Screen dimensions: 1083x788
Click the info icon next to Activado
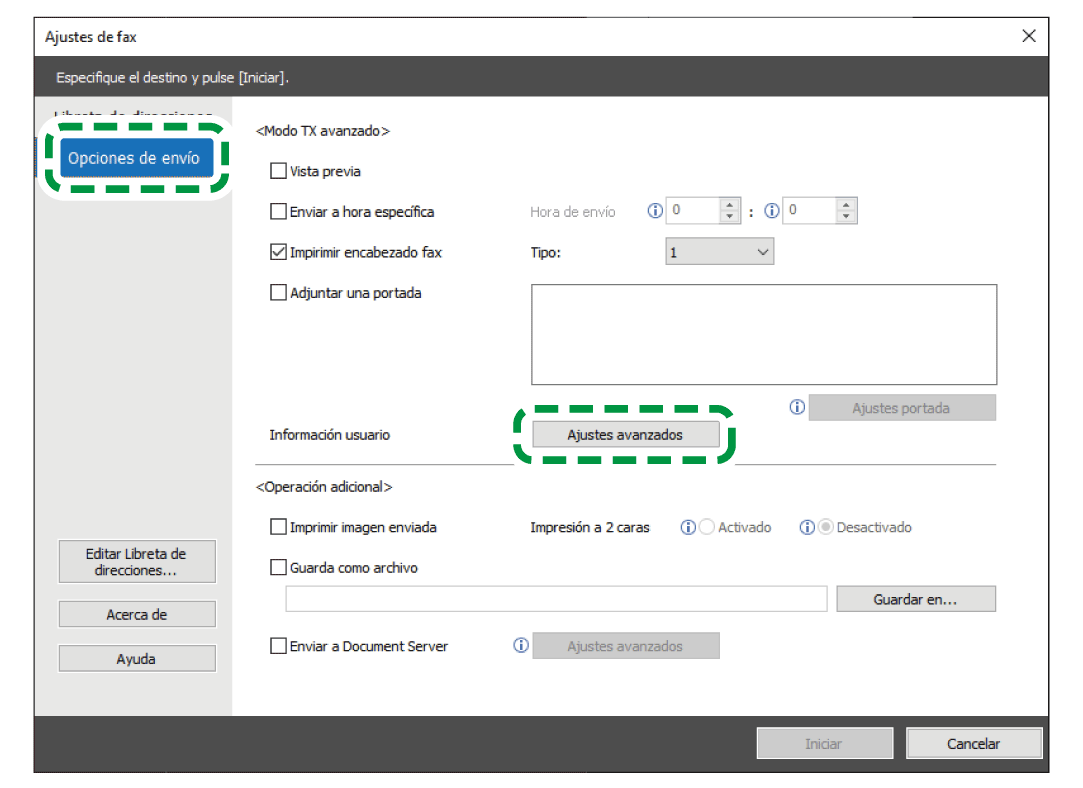point(688,527)
